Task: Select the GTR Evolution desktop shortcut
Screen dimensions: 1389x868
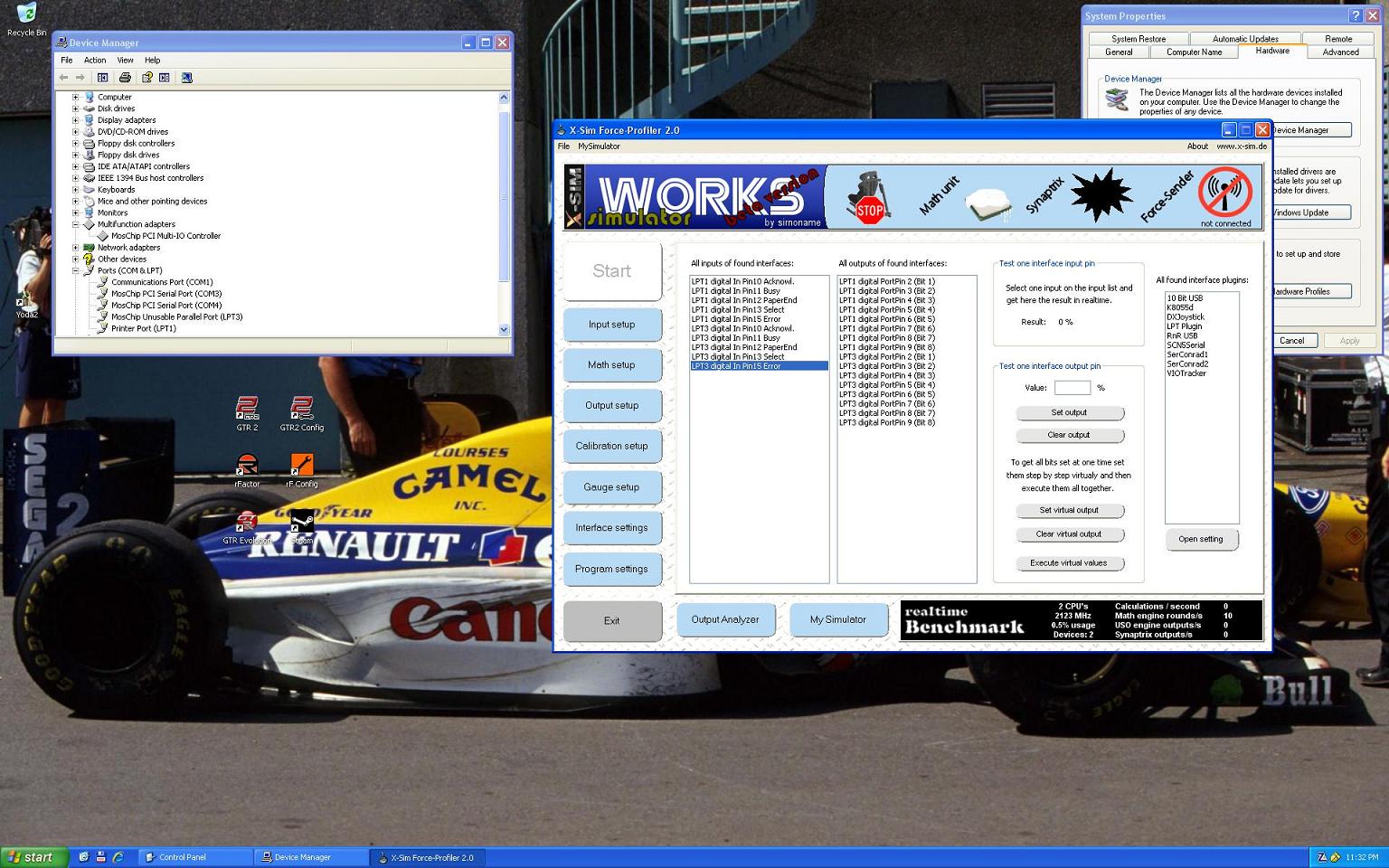Action: pos(247,528)
